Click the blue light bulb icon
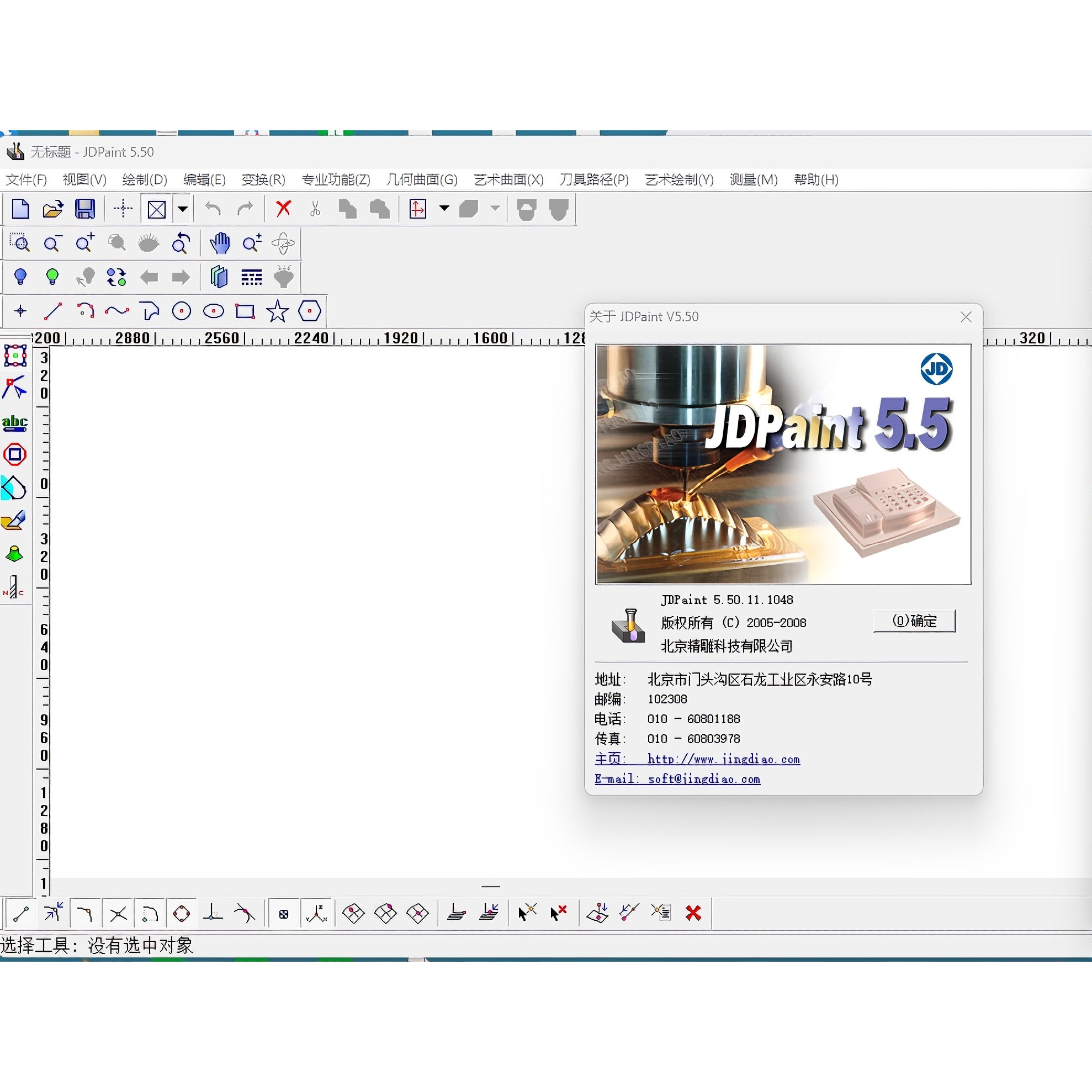Image resolution: width=1092 pixels, height=1092 pixels. click(x=20, y=277)
